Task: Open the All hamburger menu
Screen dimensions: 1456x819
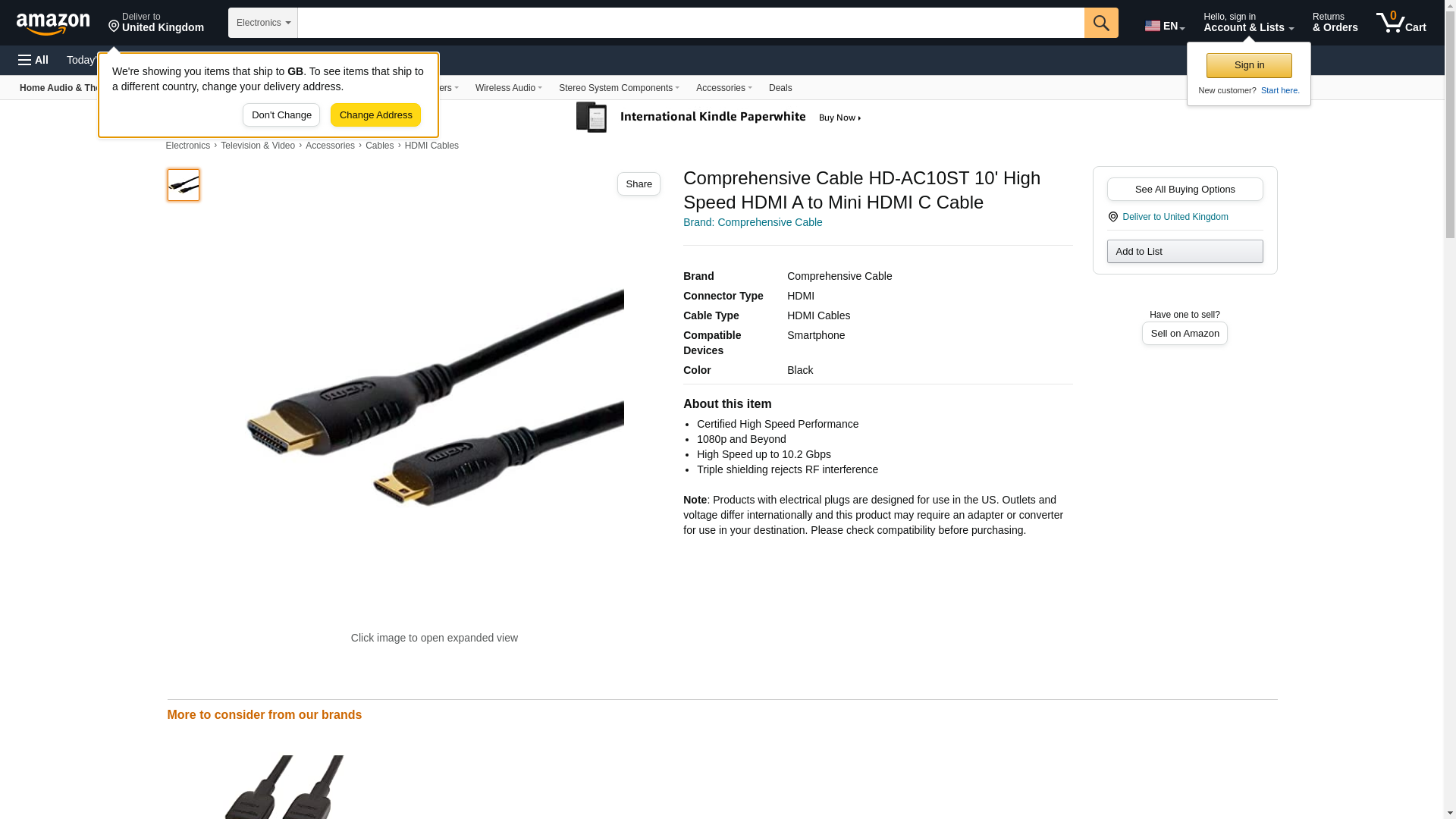Action: coord(33,60)
